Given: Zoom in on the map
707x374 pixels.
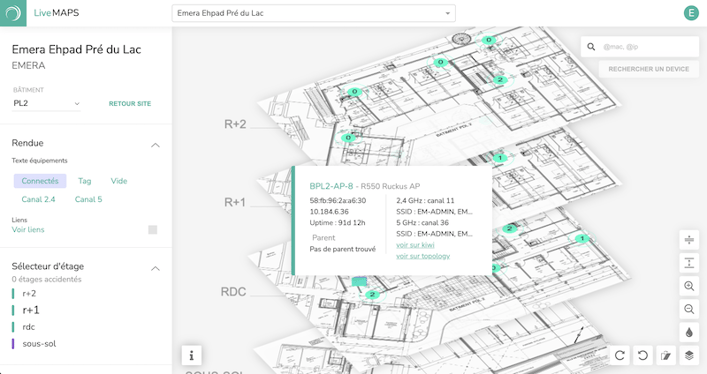Looking at the screenshot, I should pyautogui.click(x=689, y=286).
